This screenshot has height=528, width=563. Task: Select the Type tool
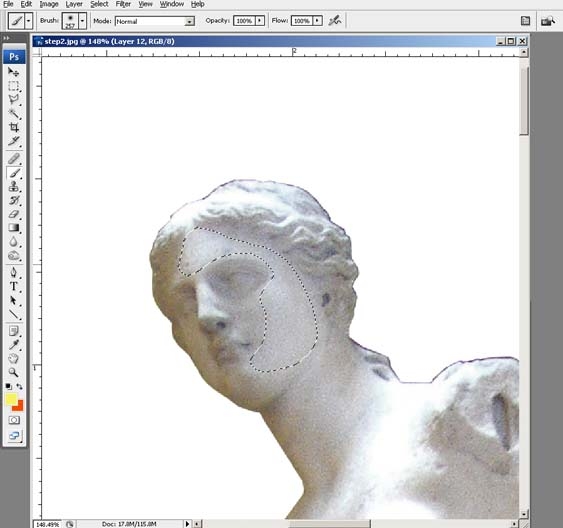(x=14, y=286)
